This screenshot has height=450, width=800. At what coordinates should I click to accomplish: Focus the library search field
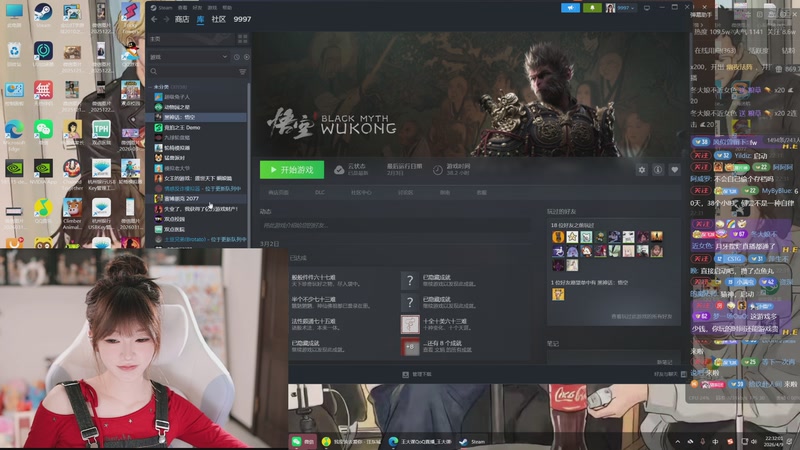pos(192,72)
